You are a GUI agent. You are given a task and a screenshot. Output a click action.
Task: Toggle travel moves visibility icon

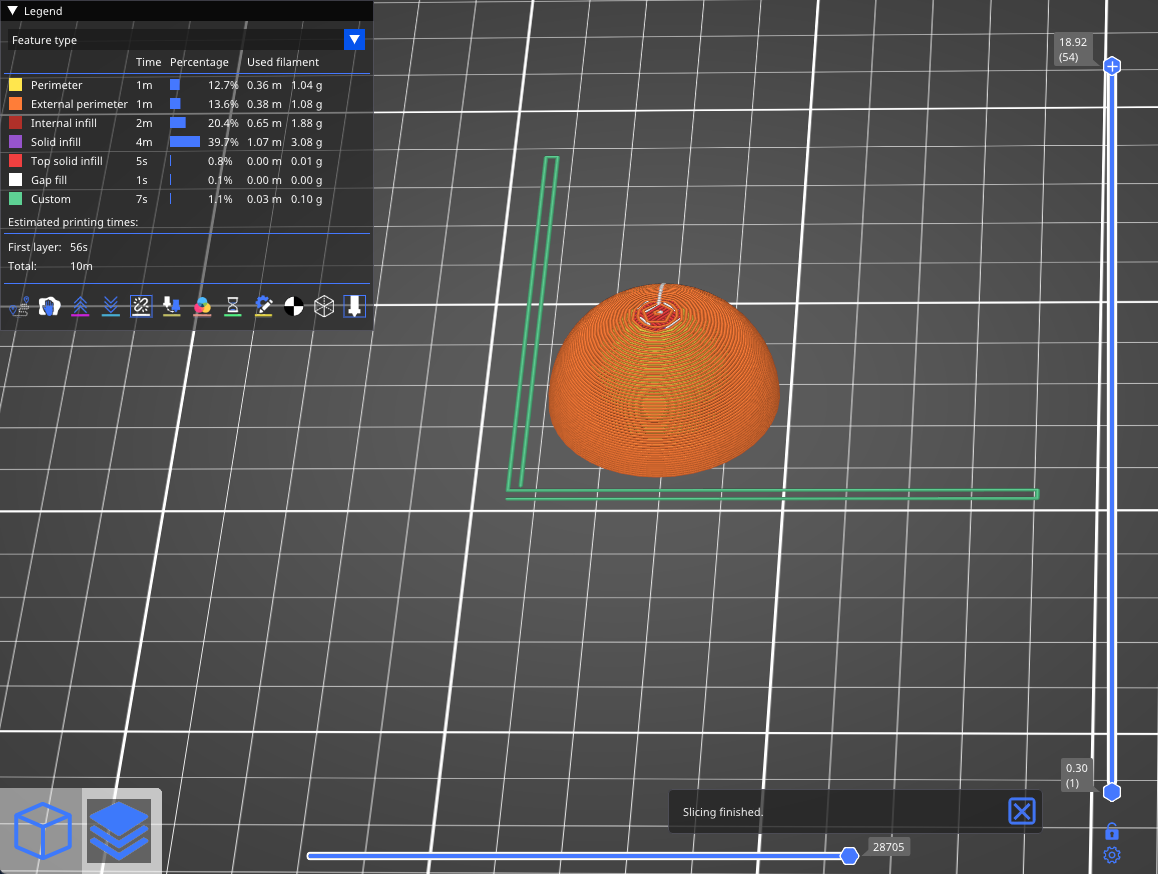(x=19, y=307)
